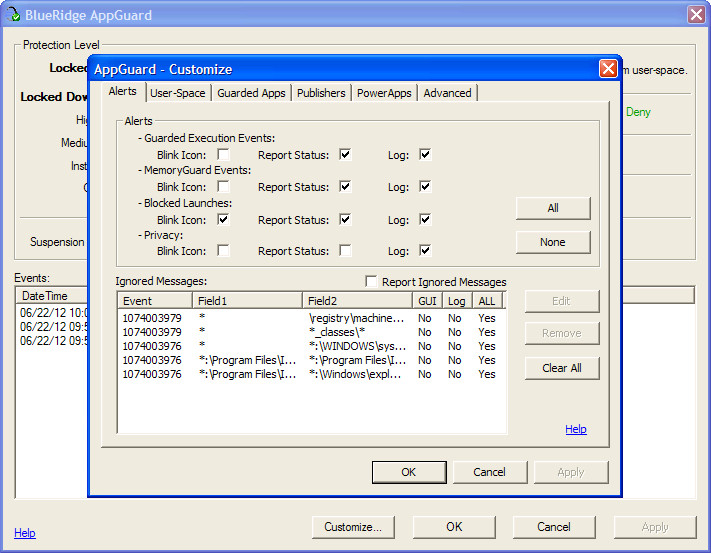Image resolution: width=711 pixels, height=553 pixels.
Task: Uncheck Log for MemoryGuard Events
Action: [x=425, y=187]
